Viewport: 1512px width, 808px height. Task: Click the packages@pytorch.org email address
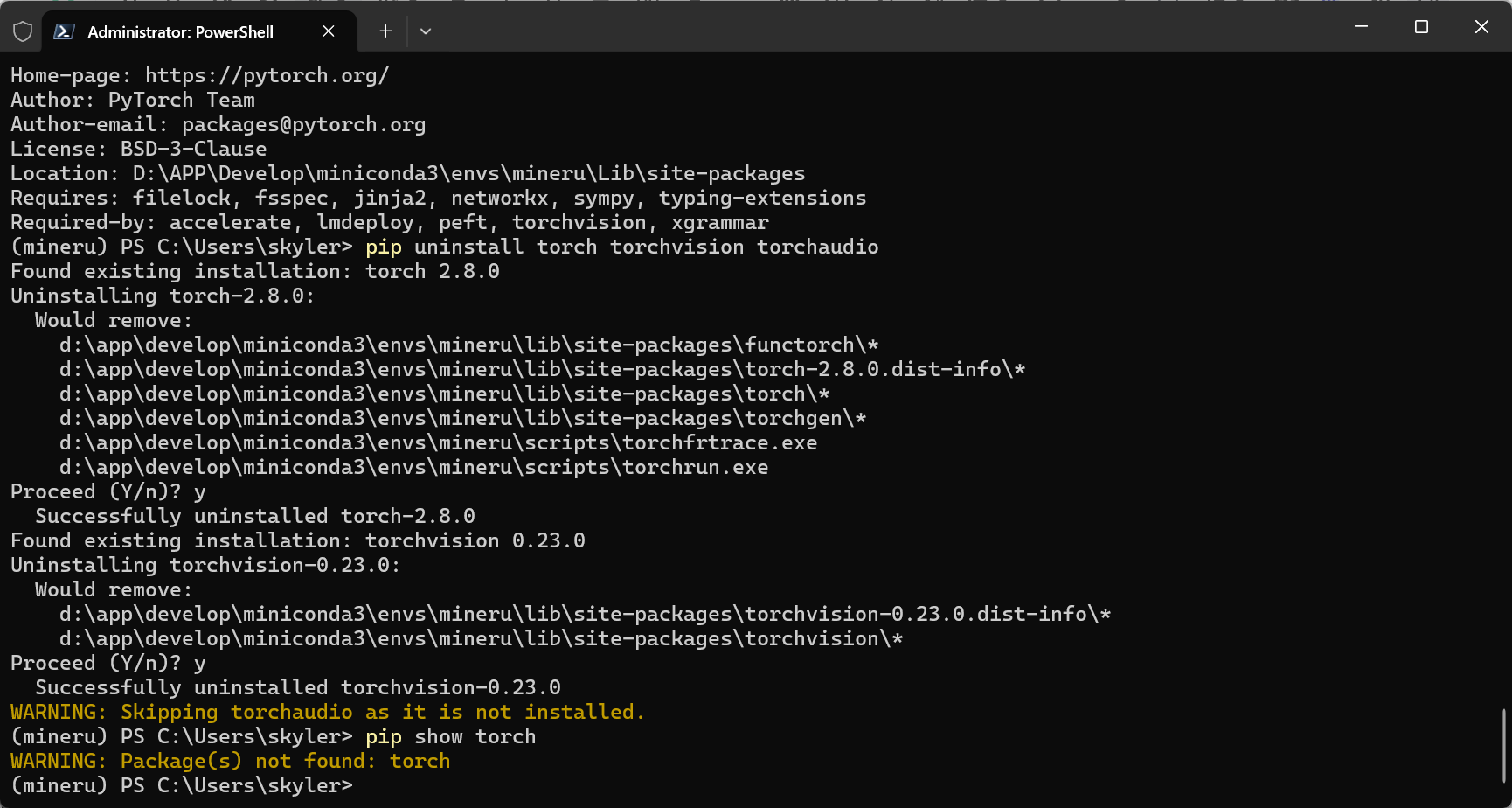[x=303, y=124]
